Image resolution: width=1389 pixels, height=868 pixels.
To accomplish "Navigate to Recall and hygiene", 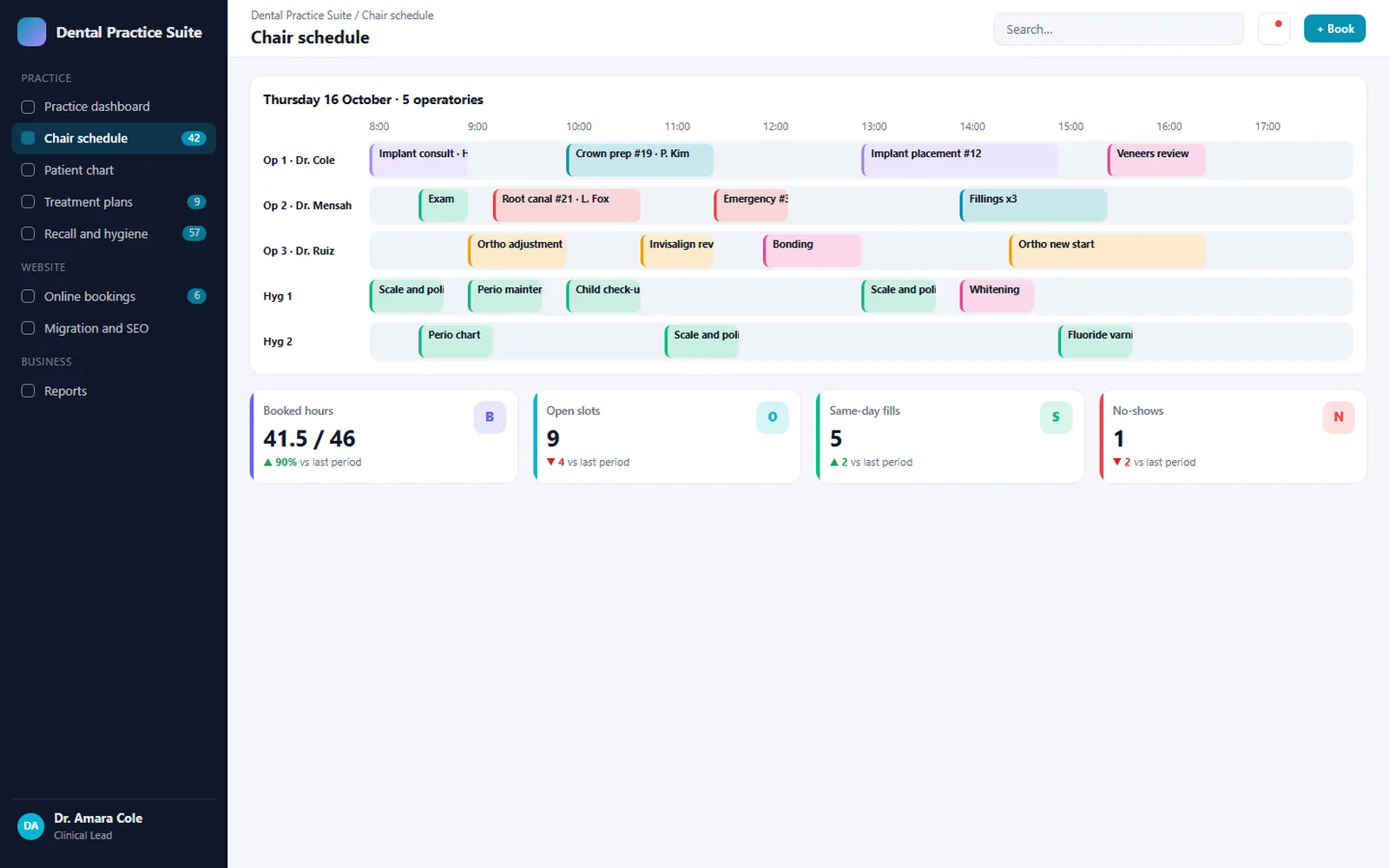I will (114, 233).
